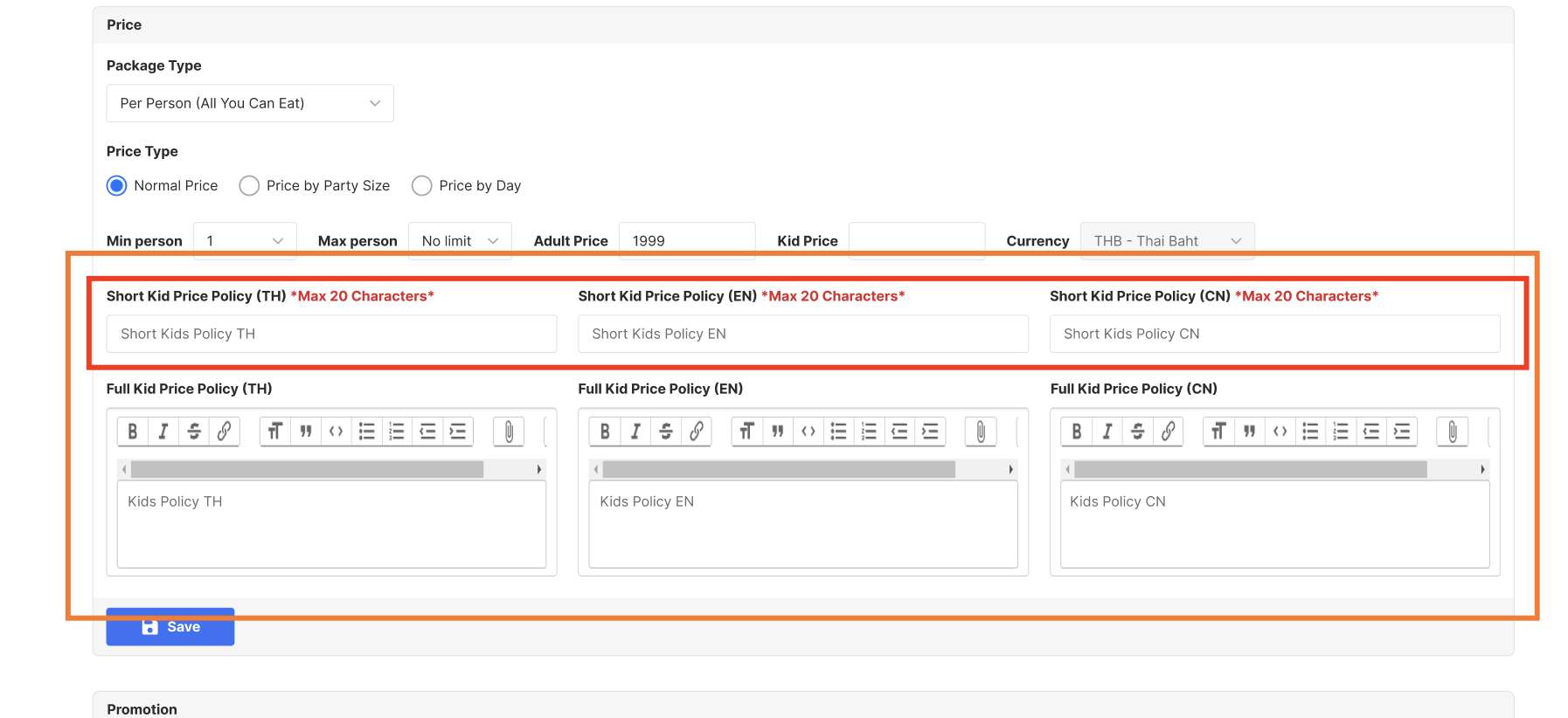Image resolution: width=1568 pixels, height=718 pixels.
Task: Insert numbered list in CN policy editor
Action: pyautogui.click(x=1341, y=431)
